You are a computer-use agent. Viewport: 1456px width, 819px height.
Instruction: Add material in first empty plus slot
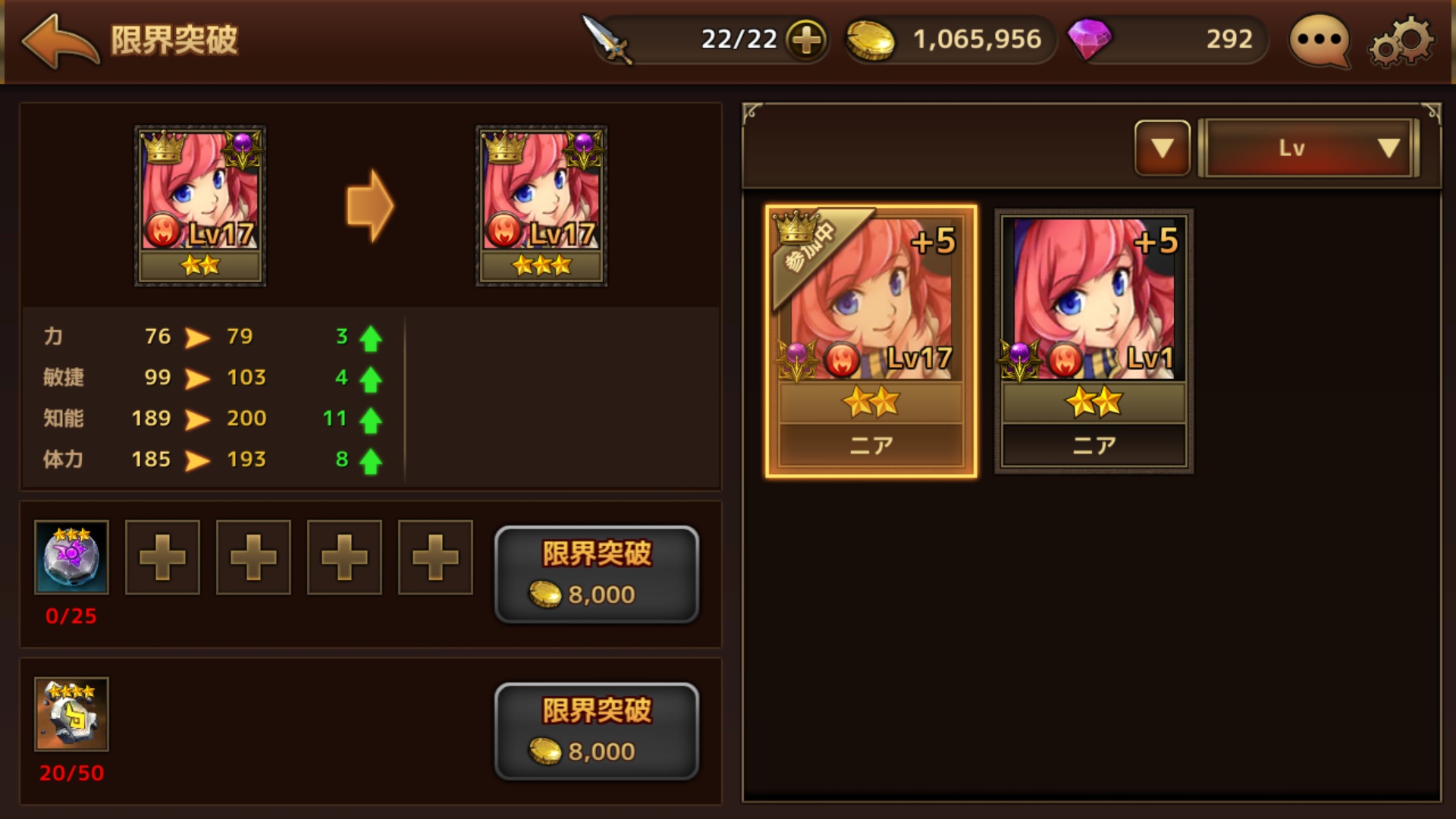click(x=162, y=557)
